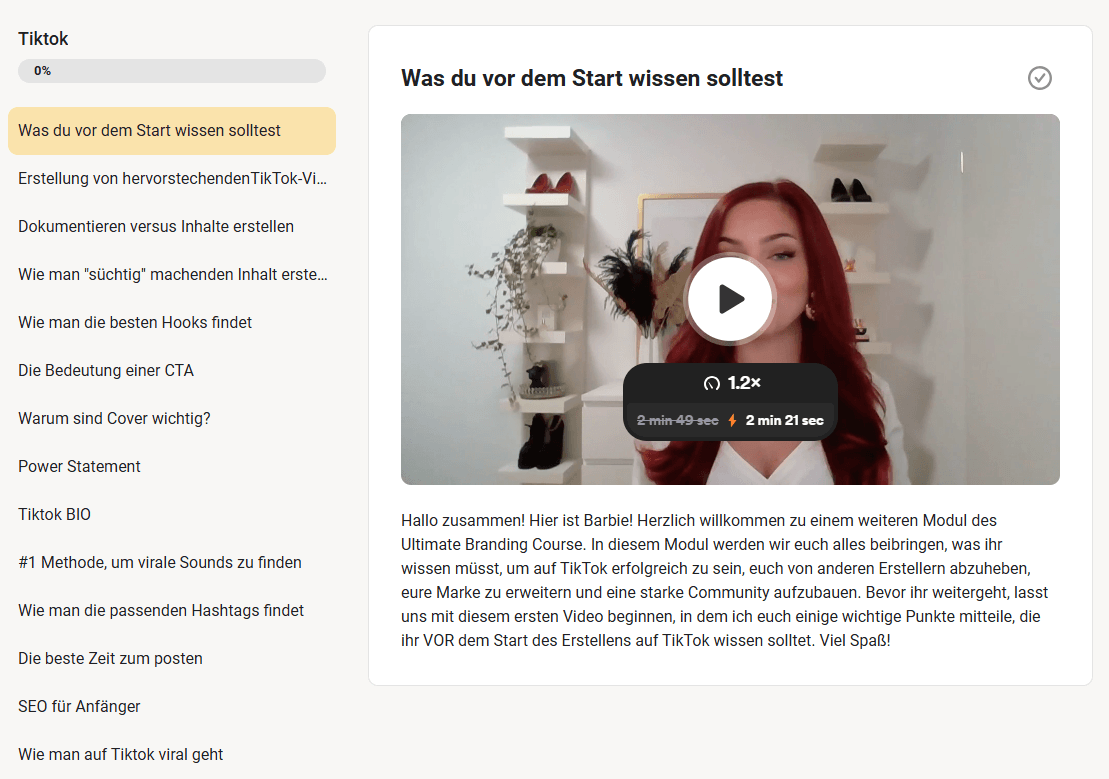Go to 'SEO für Anfänger' lesson
The width and height of the screenshot is (1109, 779).
point(172,707)
